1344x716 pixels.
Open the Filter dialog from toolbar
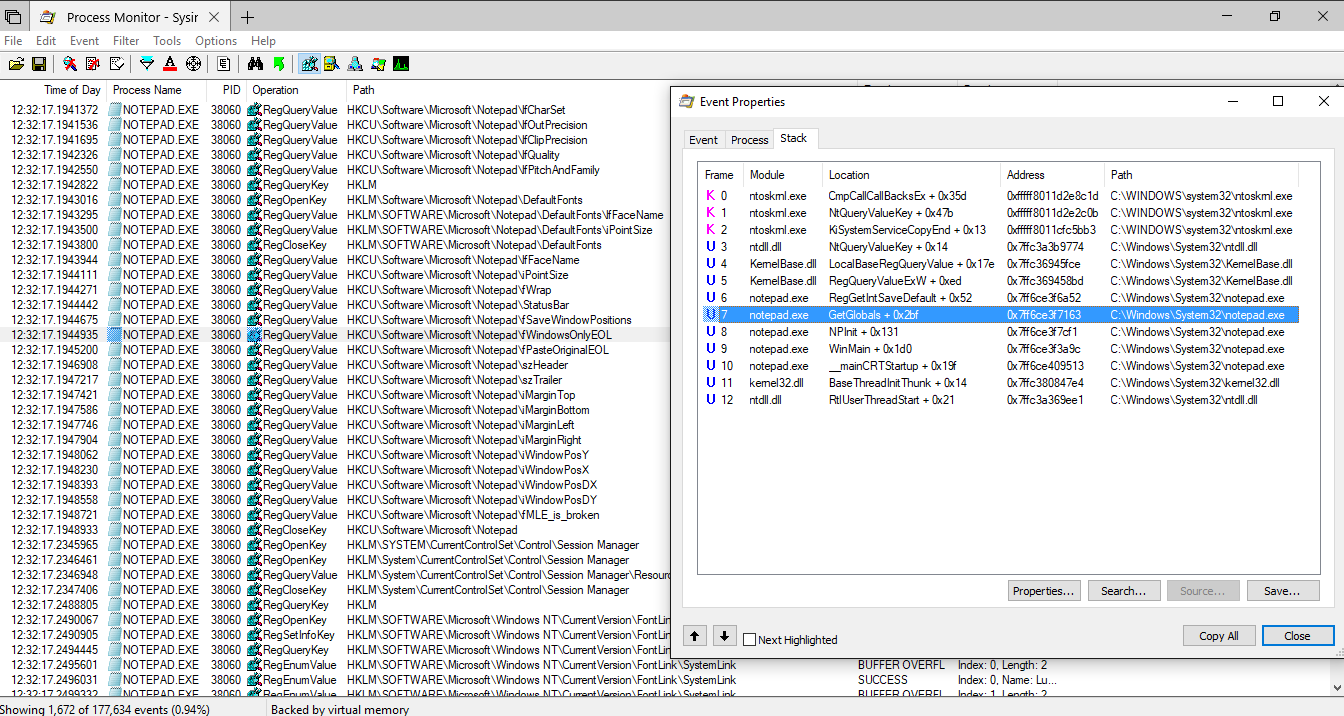(149, 63)
